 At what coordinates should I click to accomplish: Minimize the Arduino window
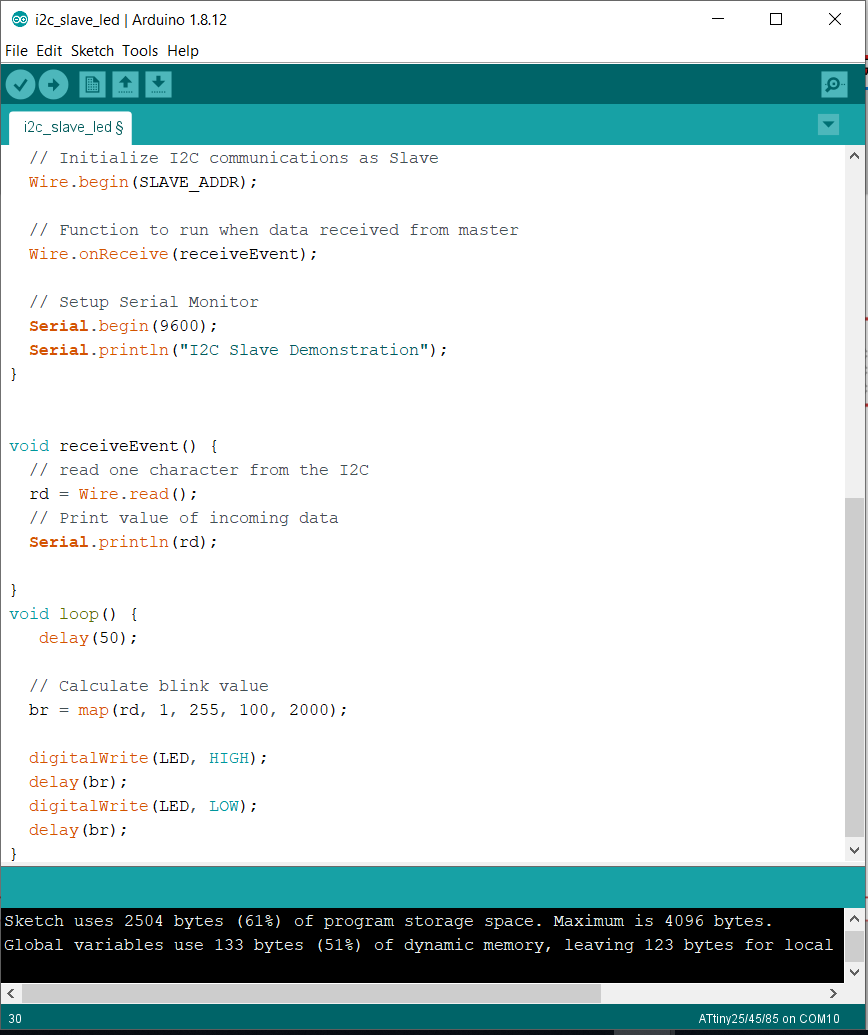pyautogui.click(x=718, y=19)
